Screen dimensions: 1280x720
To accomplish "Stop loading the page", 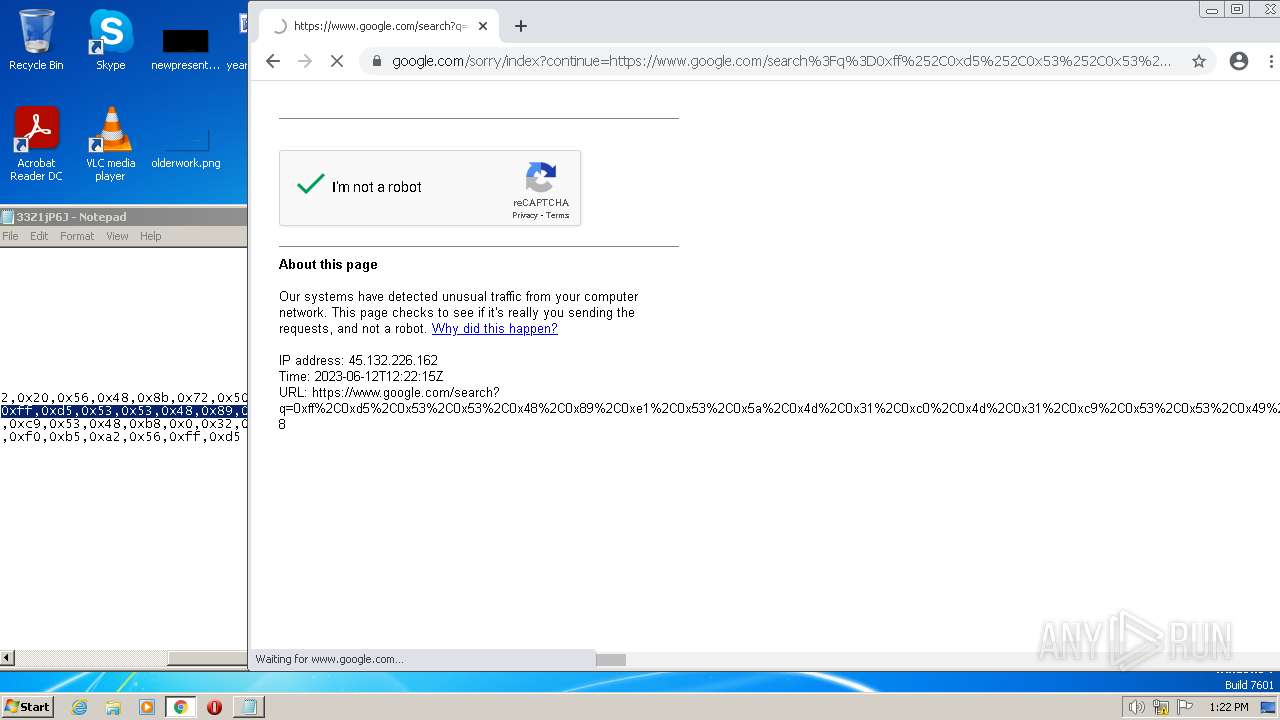I will click(337, 61).
